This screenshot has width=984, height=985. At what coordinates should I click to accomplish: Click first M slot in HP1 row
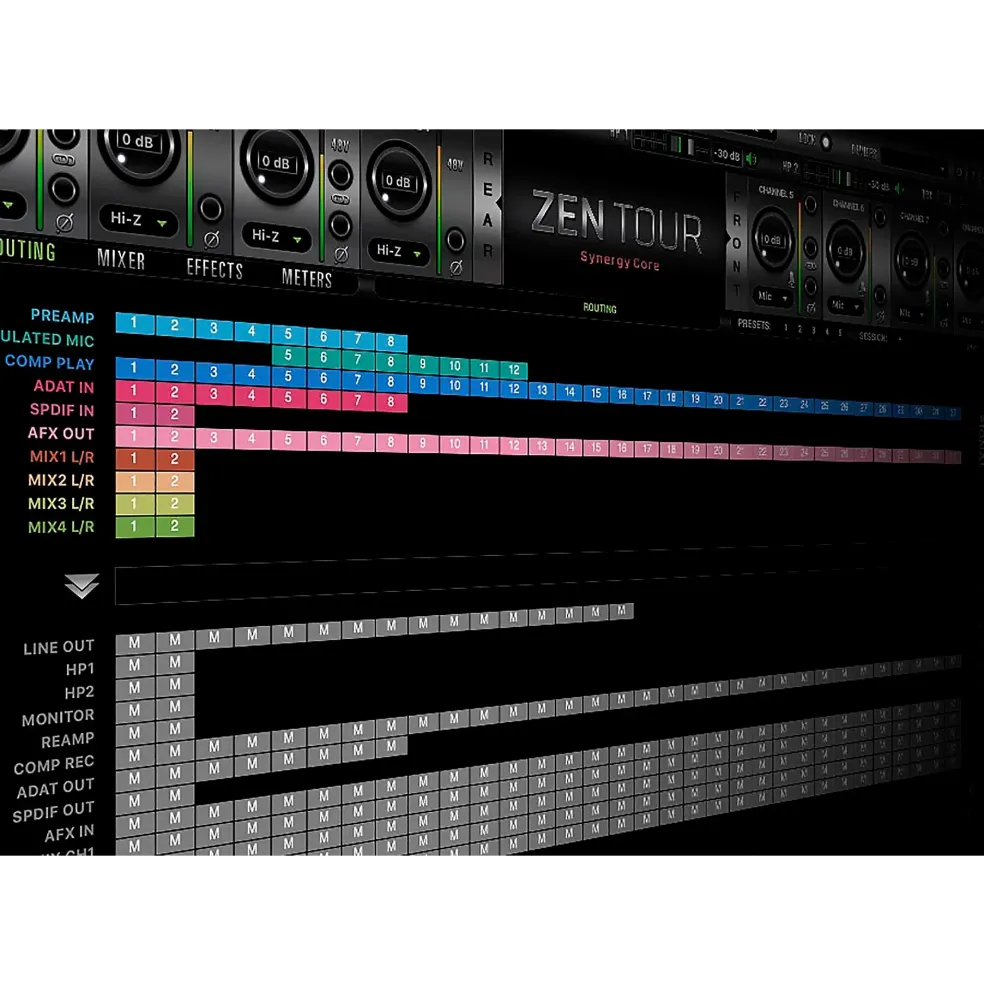tap(134, 665)
